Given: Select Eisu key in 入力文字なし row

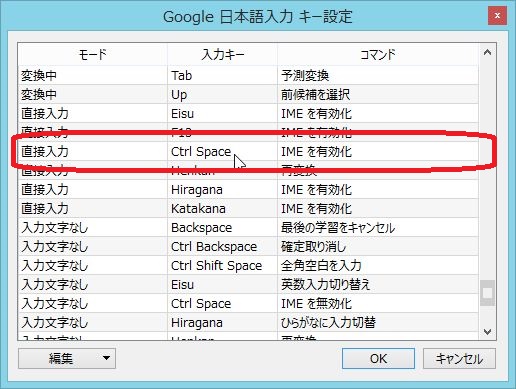Looking at the screenshot, I should 222,285.
